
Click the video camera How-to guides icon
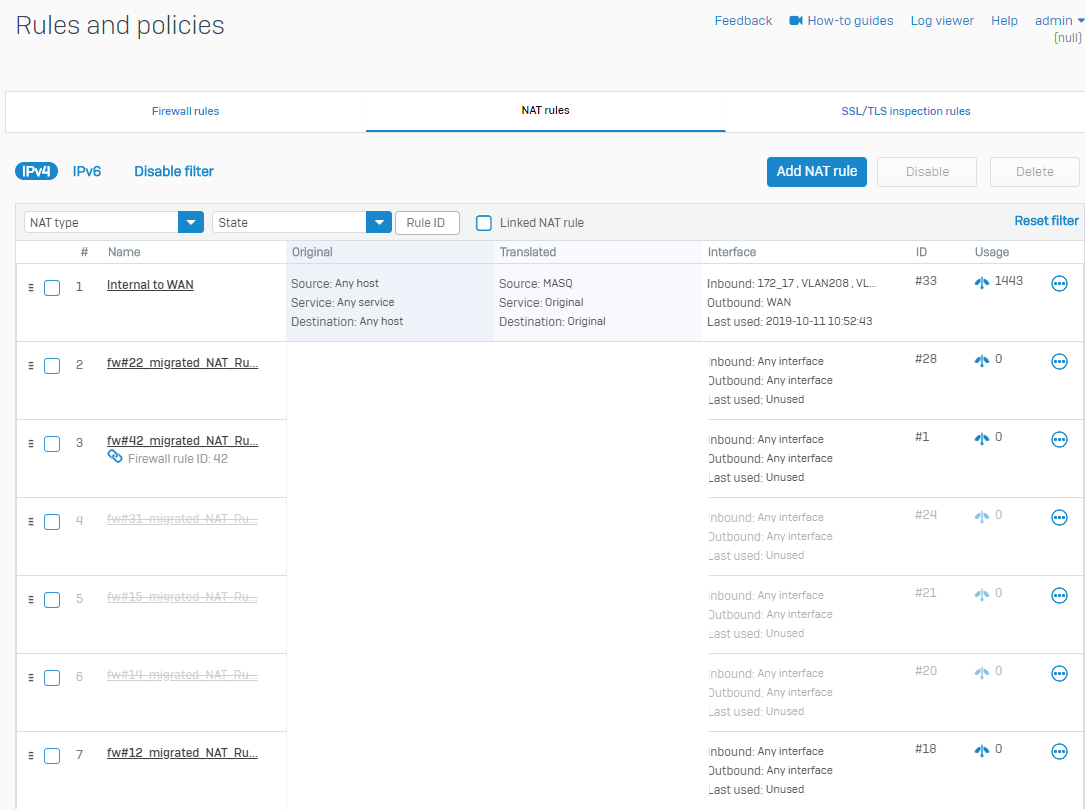click(x=796, y=21)
